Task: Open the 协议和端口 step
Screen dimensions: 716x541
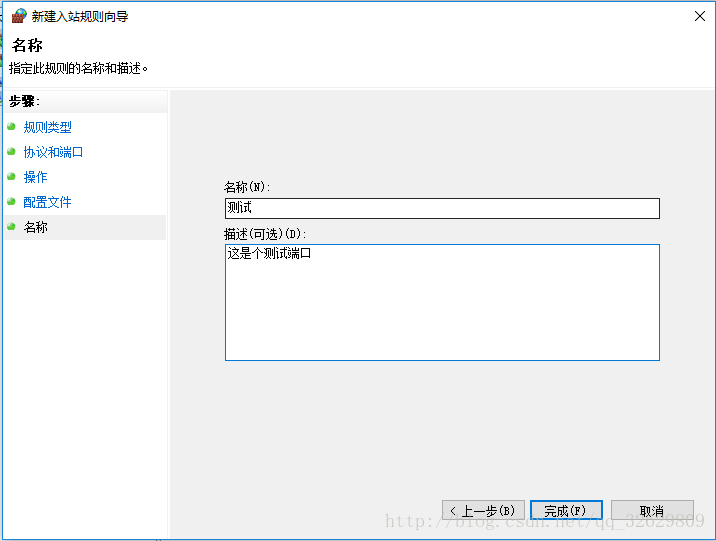Action: pos(53,152)
